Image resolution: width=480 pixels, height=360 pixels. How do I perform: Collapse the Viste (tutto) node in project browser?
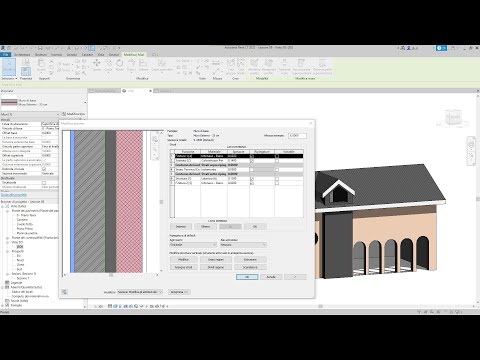[x=3, y=206]
